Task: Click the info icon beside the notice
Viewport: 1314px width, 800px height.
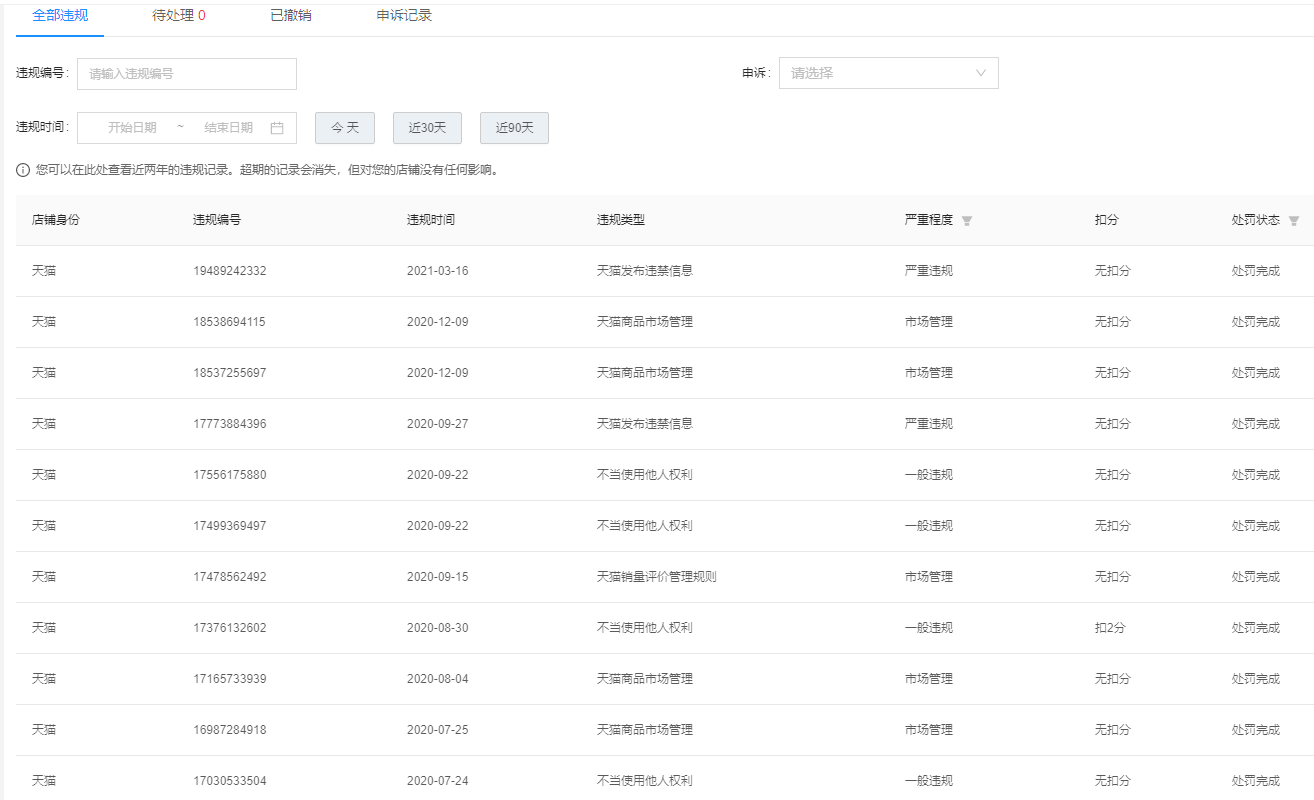Action: (x=23, y=170)
